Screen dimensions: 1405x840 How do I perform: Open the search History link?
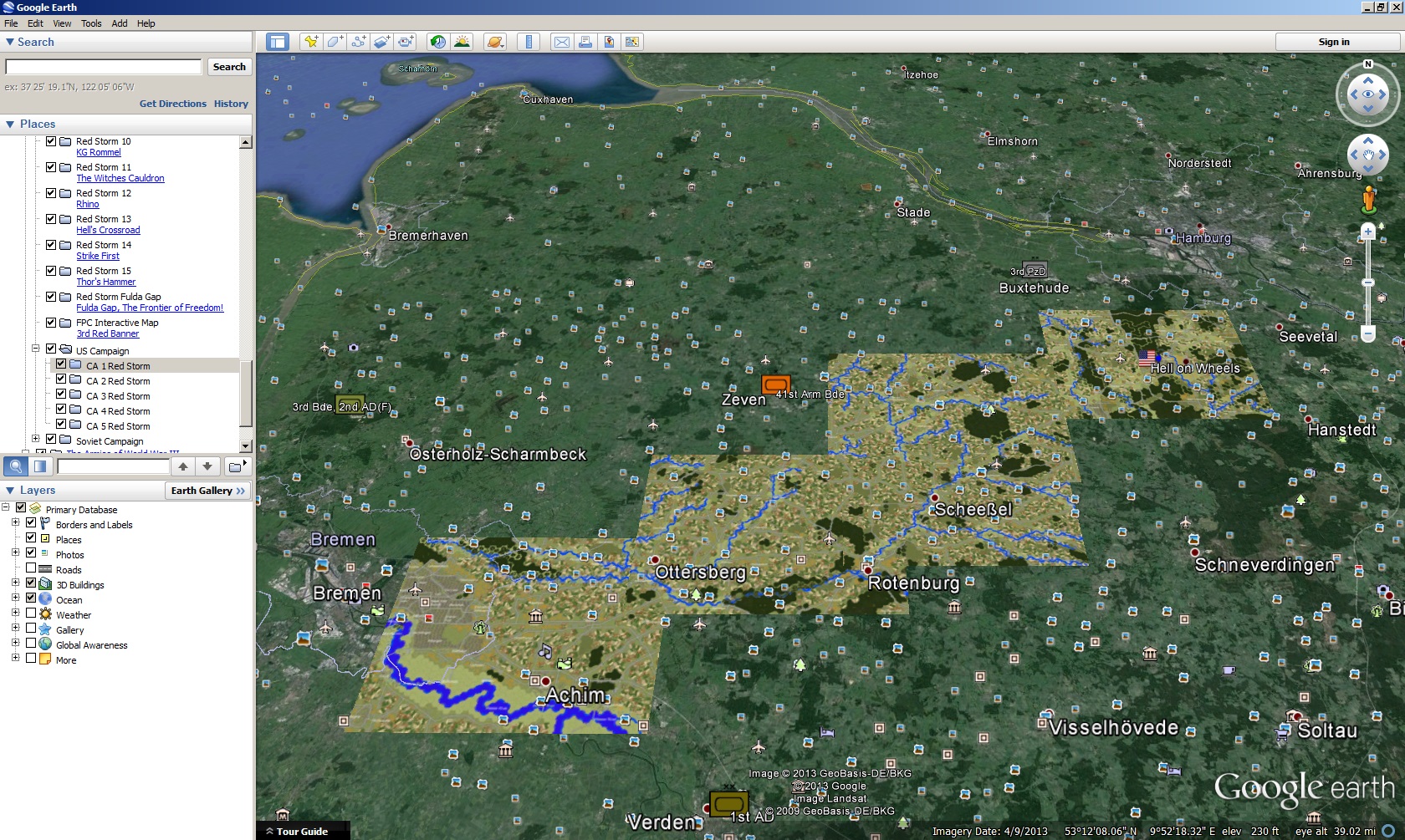231,104
